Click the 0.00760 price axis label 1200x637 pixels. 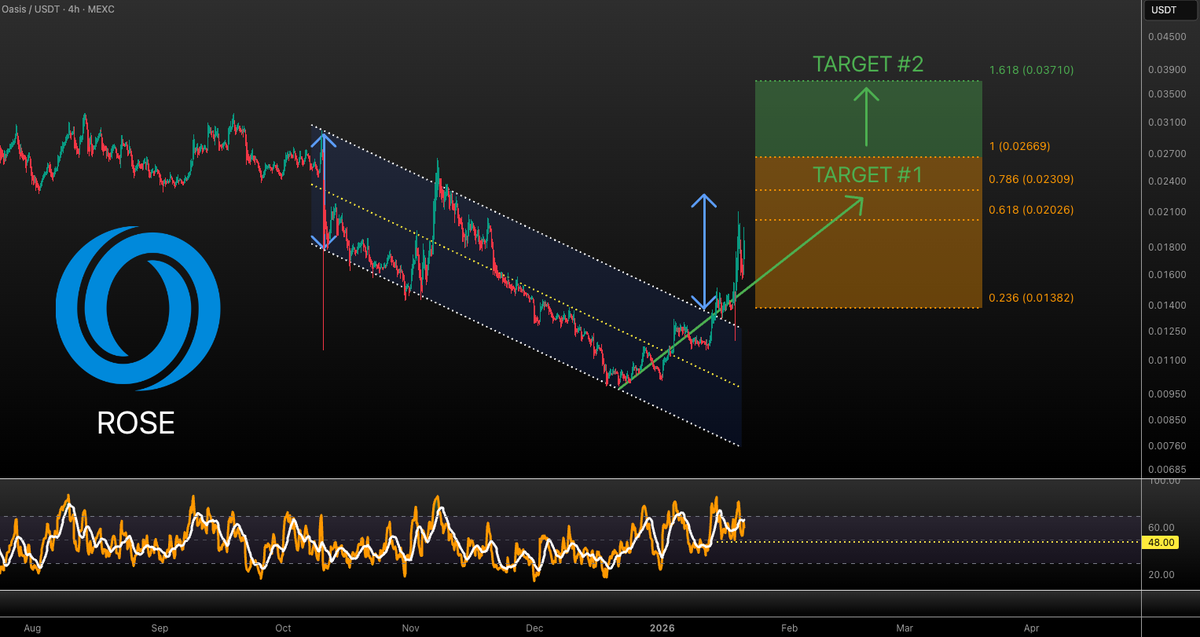(1165, 445)
